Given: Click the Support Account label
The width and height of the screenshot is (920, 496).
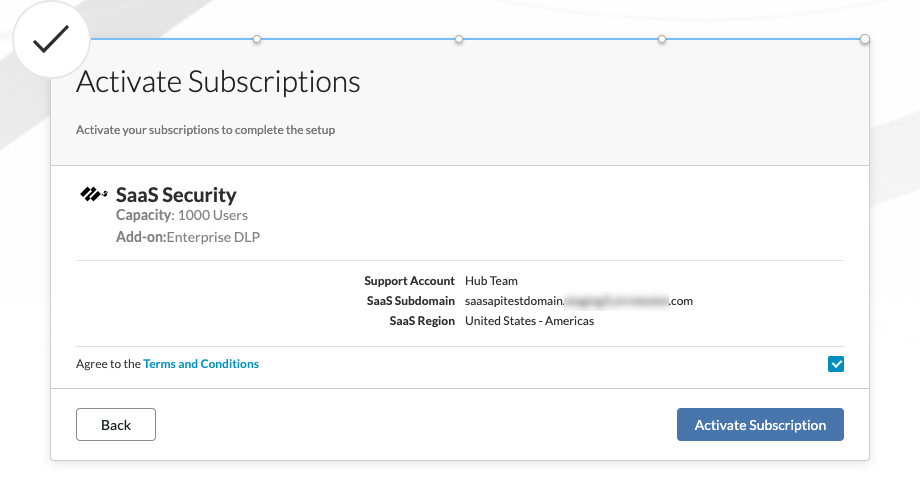Looking at the screenshot, I should (x=409, y=281).
